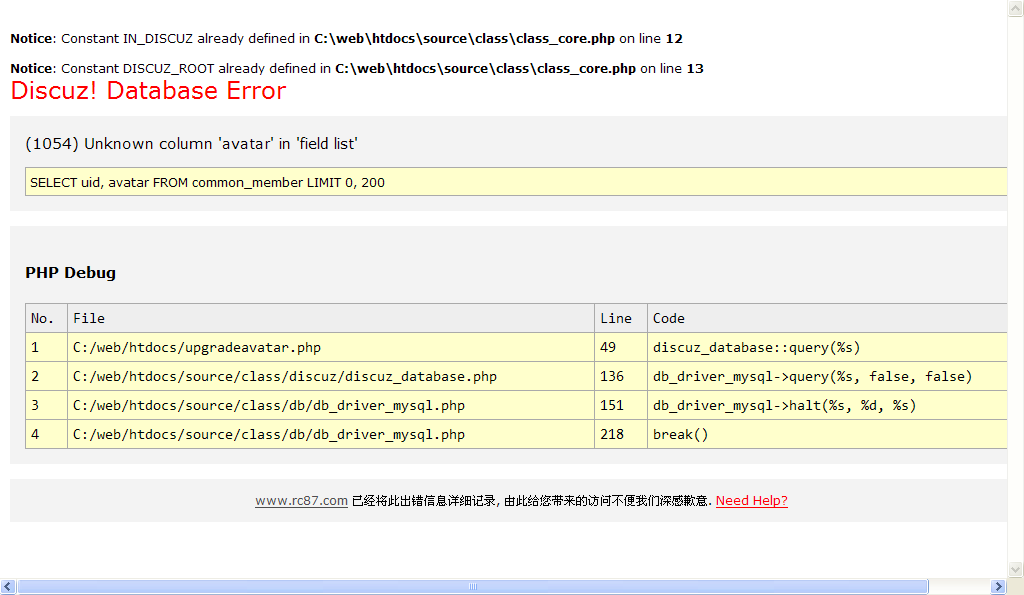Image resolution: width=1024 pixels, height=595 pixels.
Task: Click the db_driver_mysql.php file cell in row 4
Action: click(330, 434)
